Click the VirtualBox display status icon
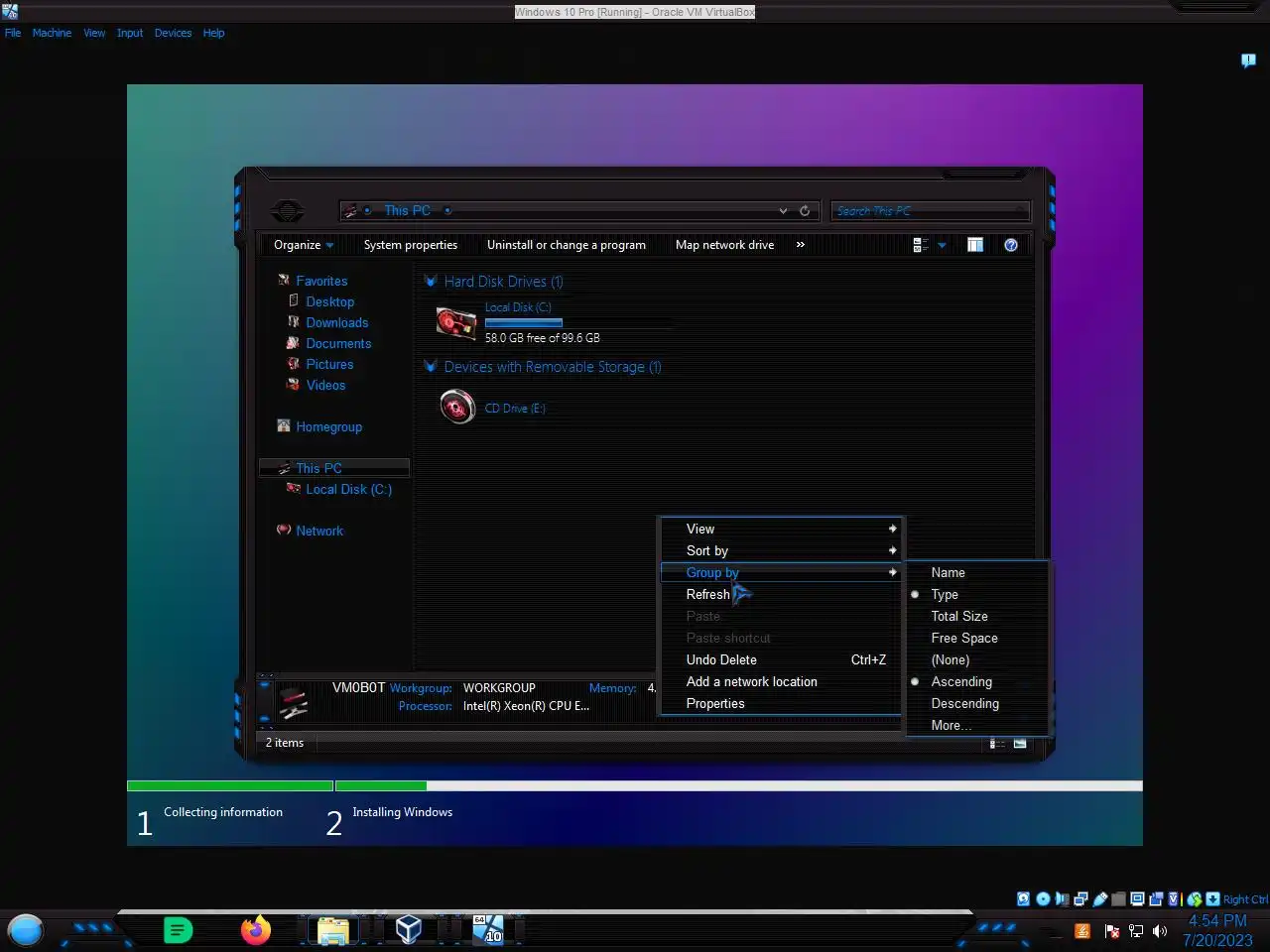 (x=1138, y=899)
